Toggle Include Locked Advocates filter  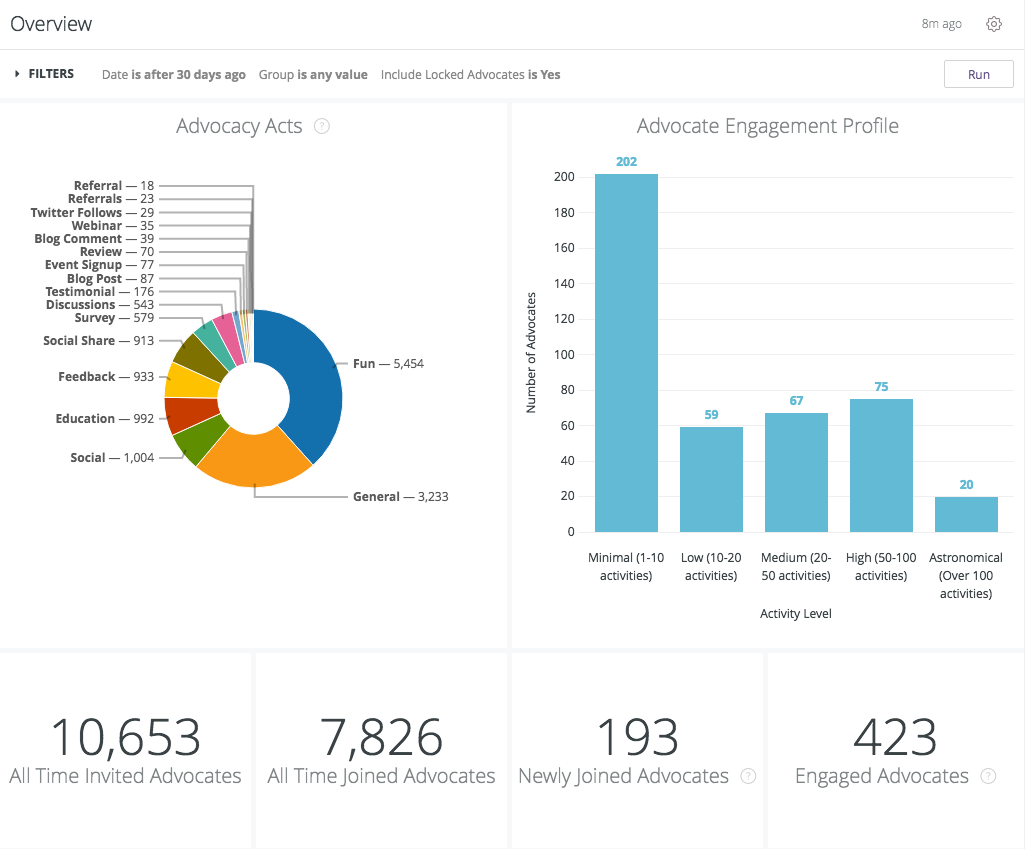click(469, 74)
